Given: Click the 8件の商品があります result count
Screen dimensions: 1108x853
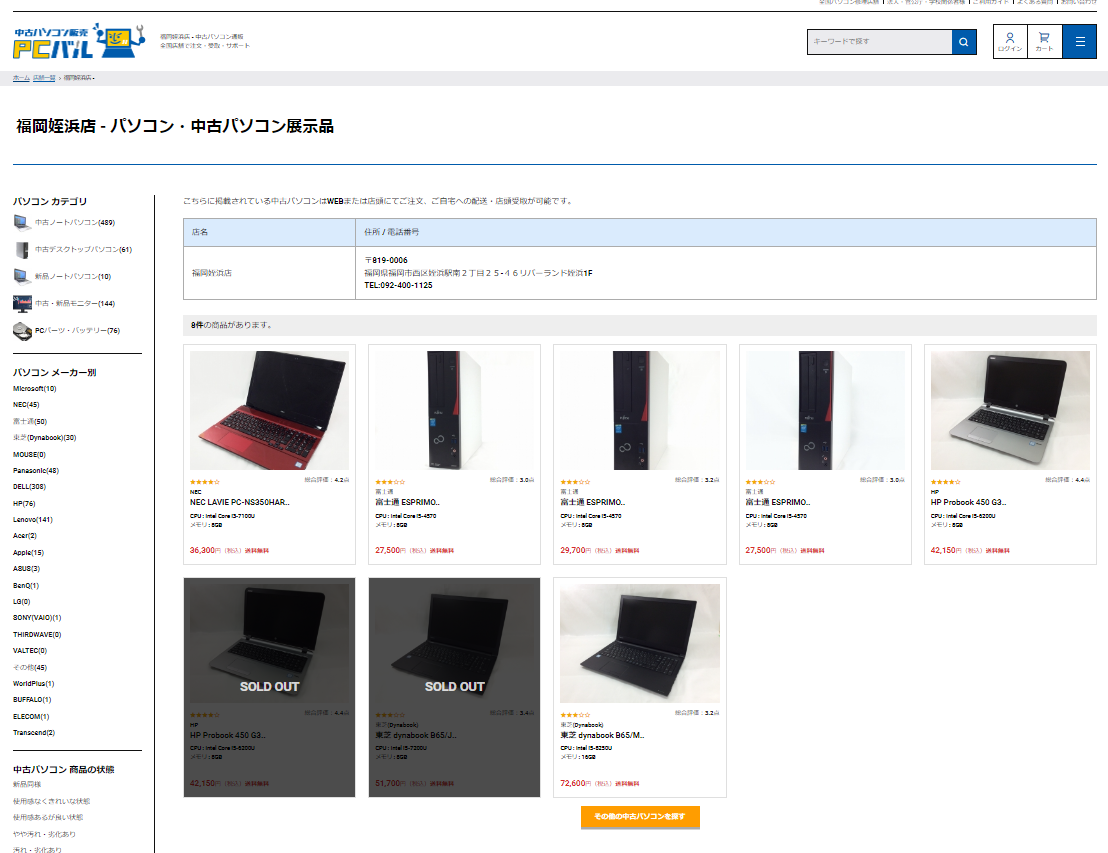Looking at the screenshot, I should (x=231, y=325).
